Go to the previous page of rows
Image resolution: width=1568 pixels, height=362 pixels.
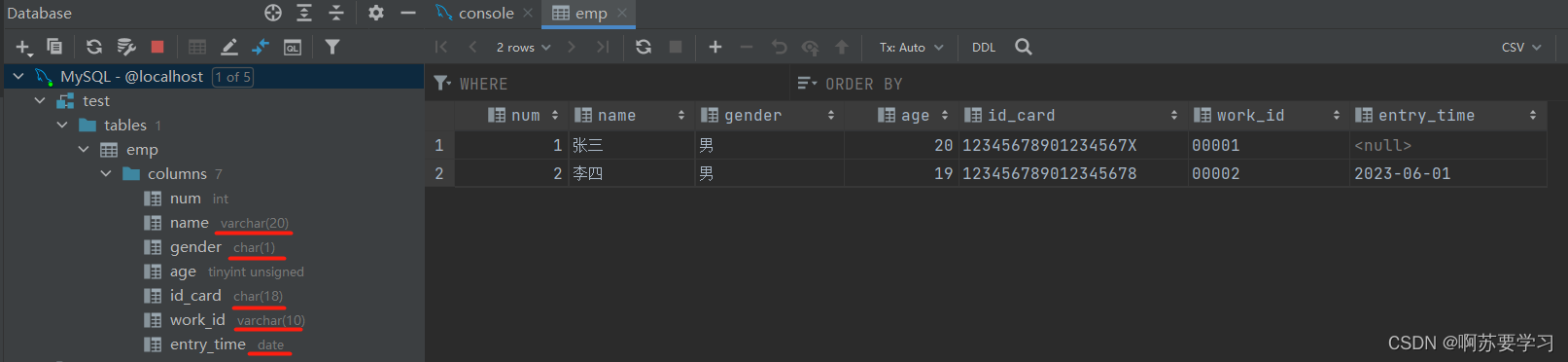click(x=473, y=47)
